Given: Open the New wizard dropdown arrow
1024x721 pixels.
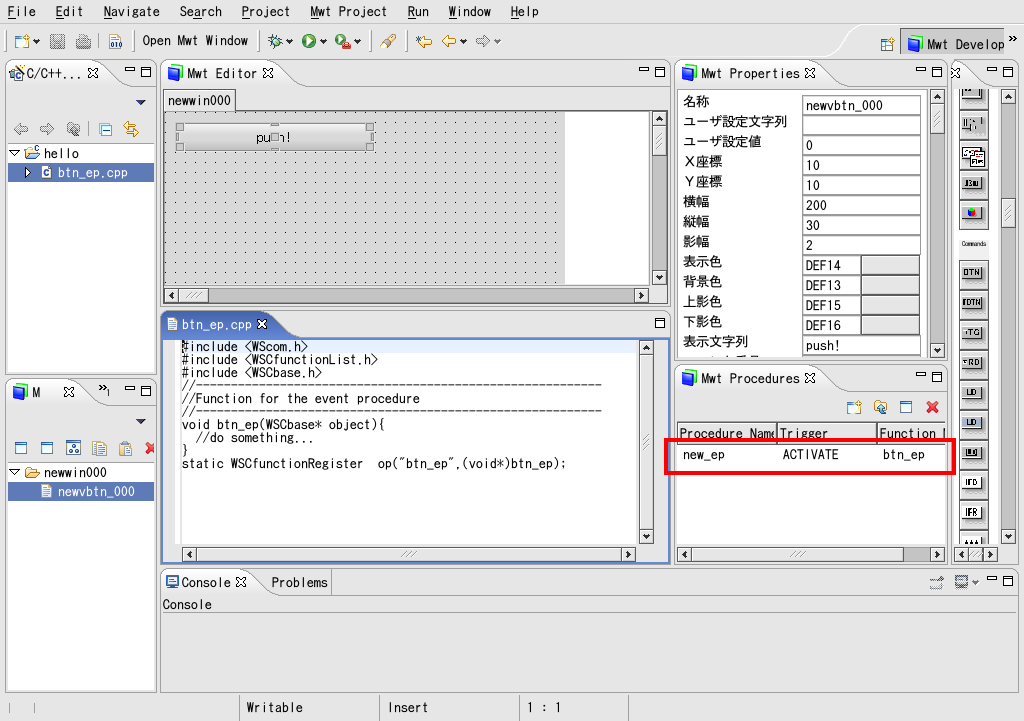Looking at the screenshot, I should click(37, 42).
